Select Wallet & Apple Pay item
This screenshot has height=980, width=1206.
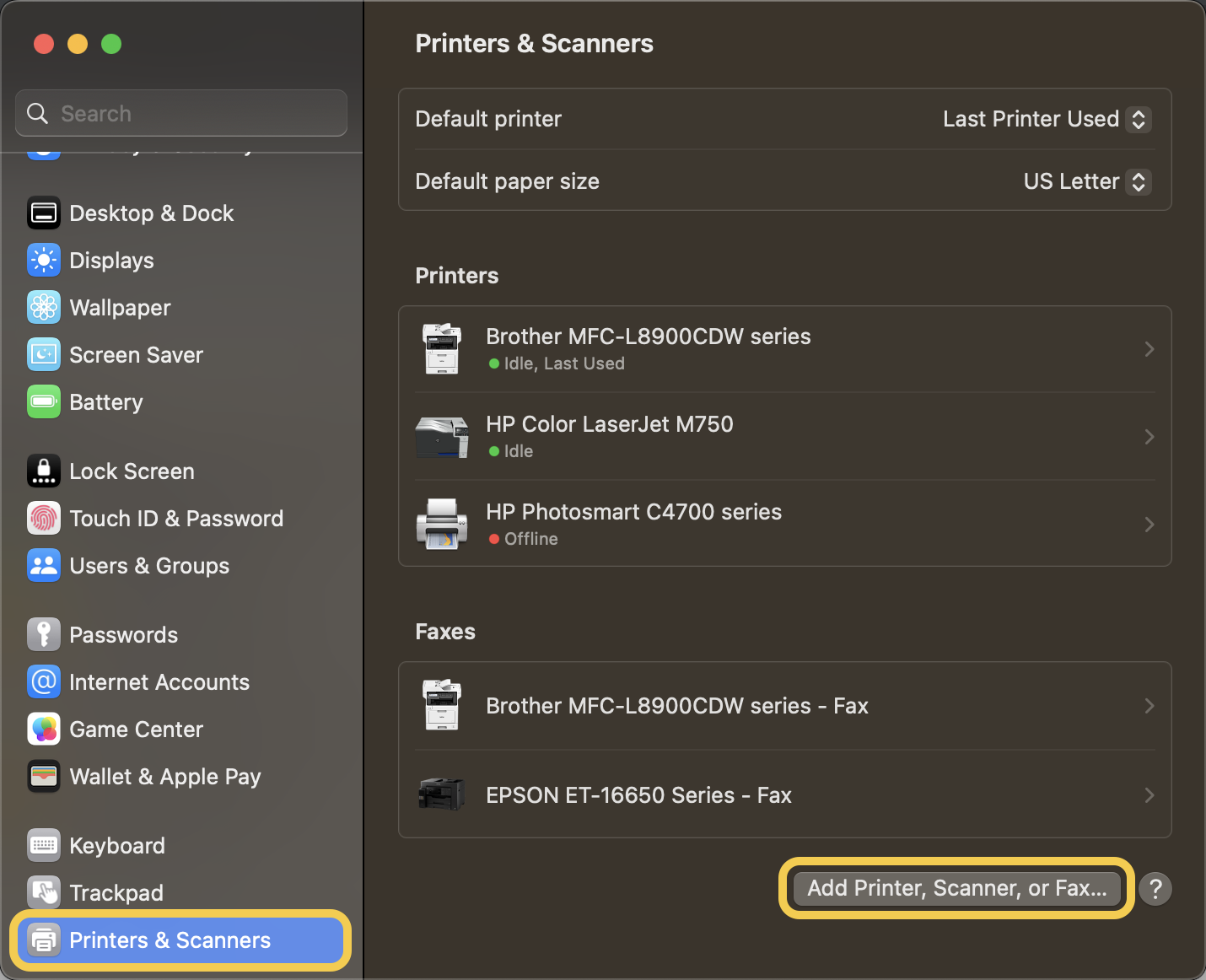pyautogui.click(x=181, y=777)
